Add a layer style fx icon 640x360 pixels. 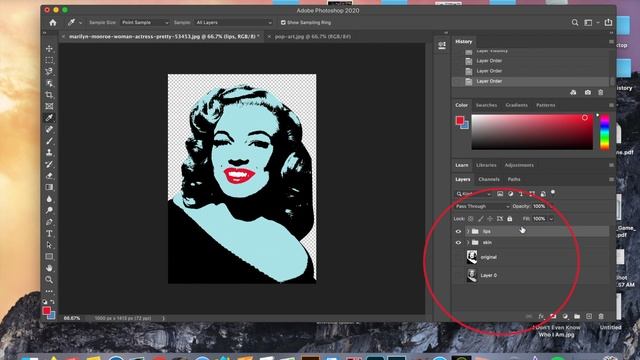click(x=541, y=316)
